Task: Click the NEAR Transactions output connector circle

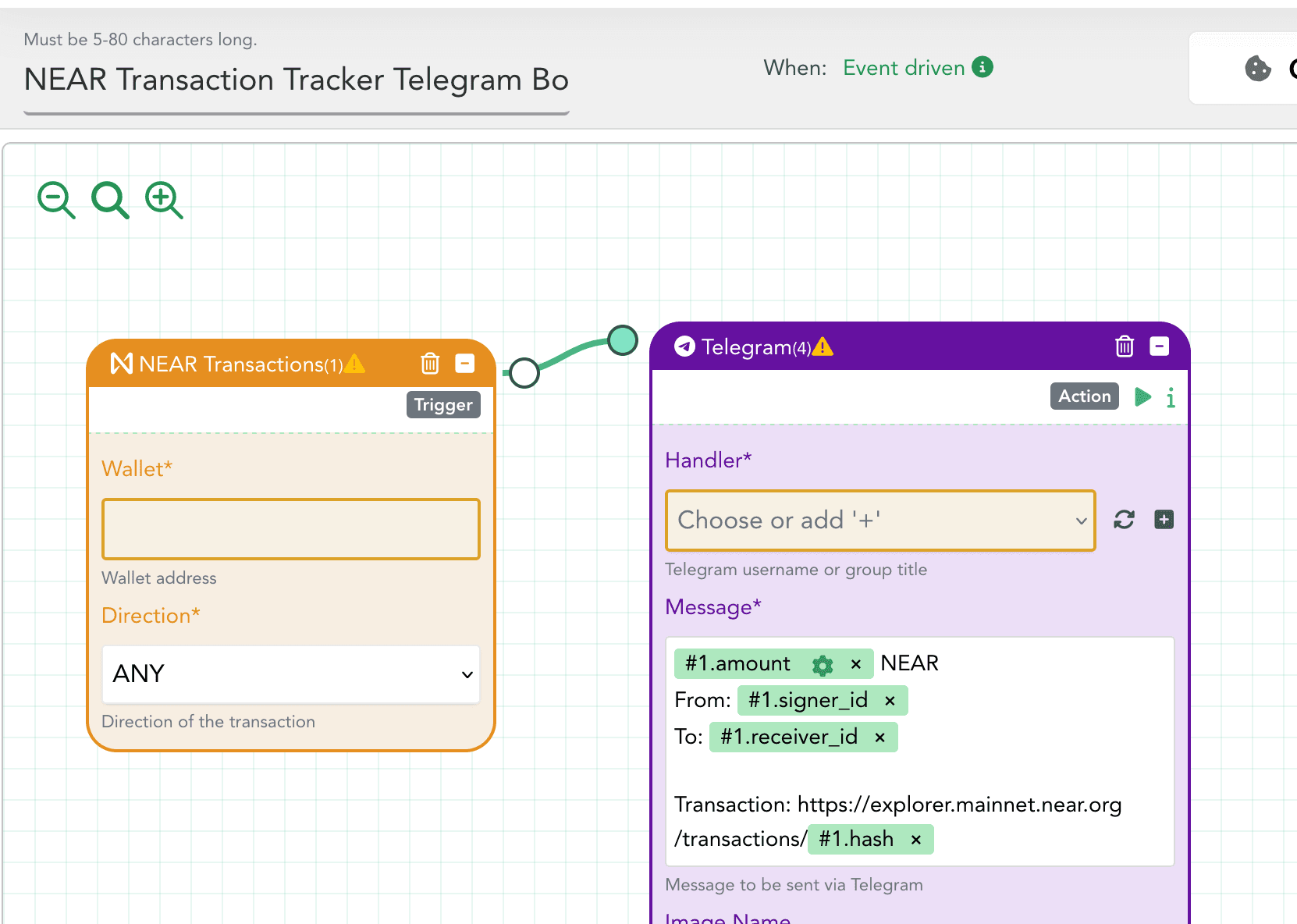Action: (x=524, y=373)
